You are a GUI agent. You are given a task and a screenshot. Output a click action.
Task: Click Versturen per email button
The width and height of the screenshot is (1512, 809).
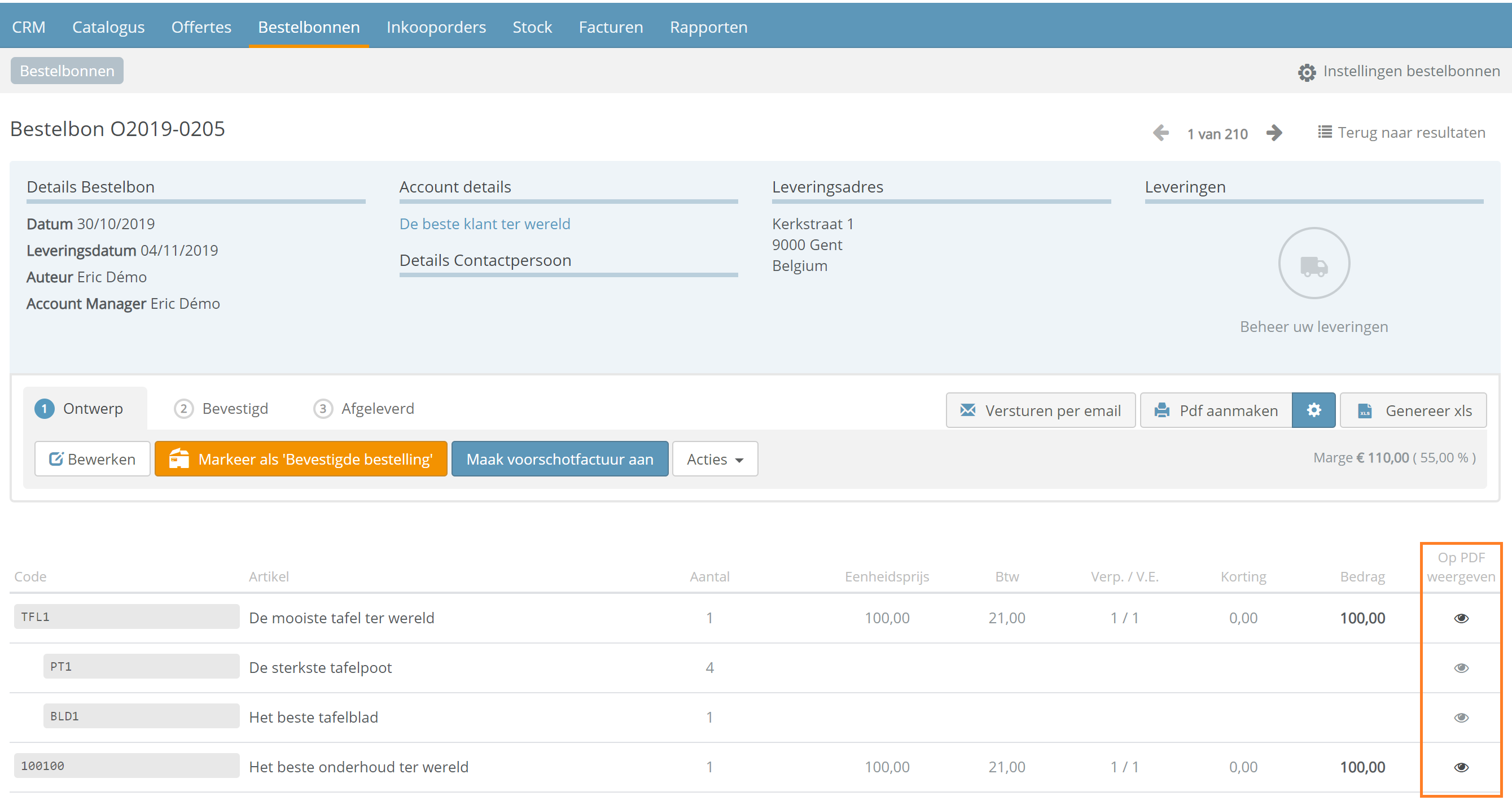(1040, 410)
